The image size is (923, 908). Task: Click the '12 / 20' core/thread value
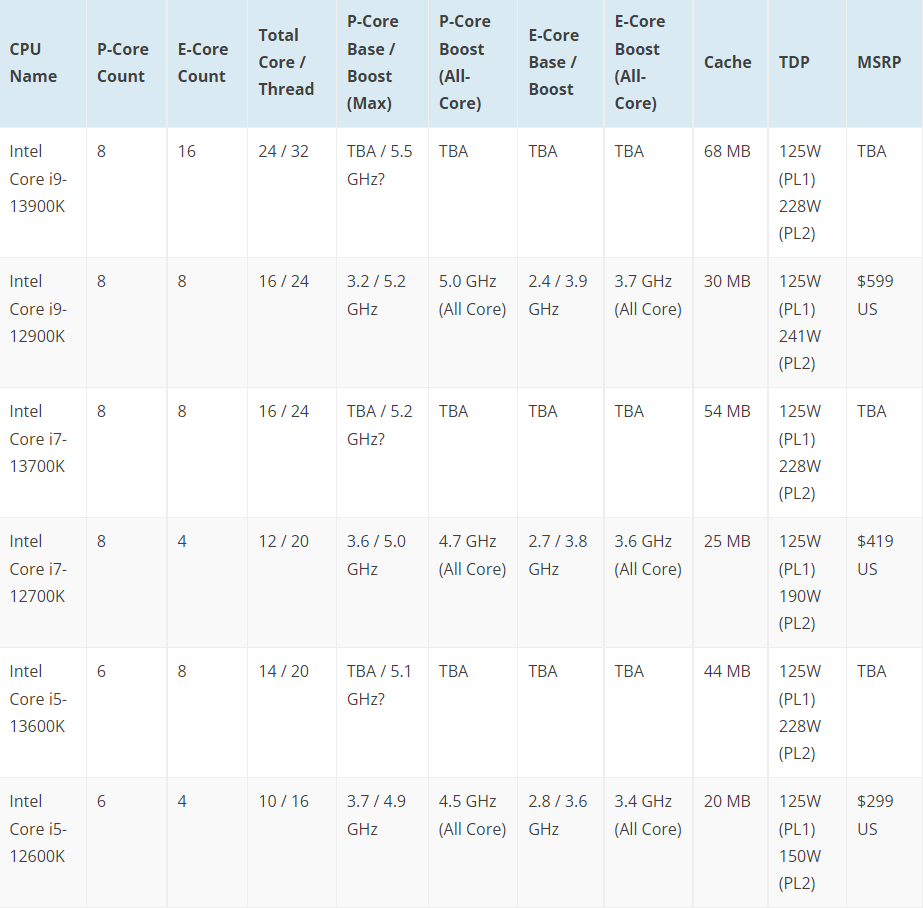point(284,542)
